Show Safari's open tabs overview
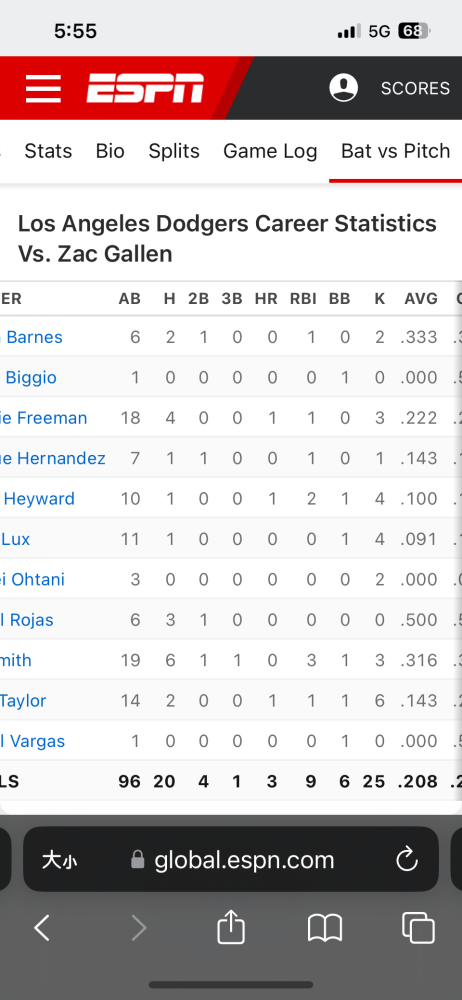The width and height of the screenshot is (462, 1000). (419, 927)
